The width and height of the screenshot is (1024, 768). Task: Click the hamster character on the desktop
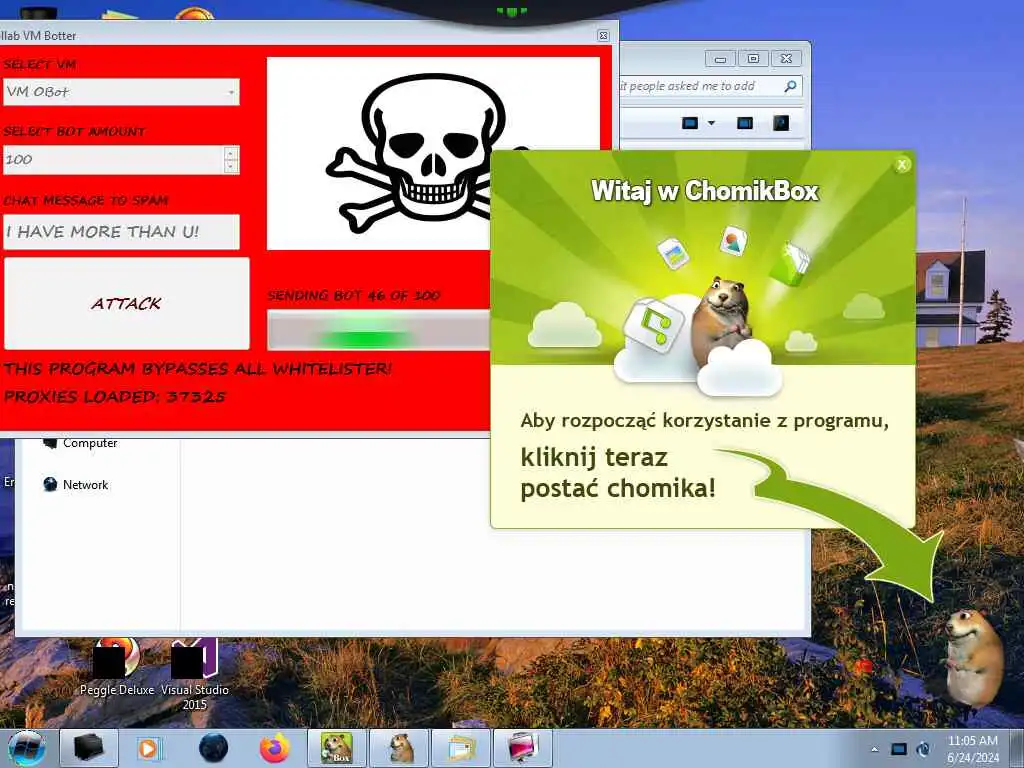pos(973,656)
